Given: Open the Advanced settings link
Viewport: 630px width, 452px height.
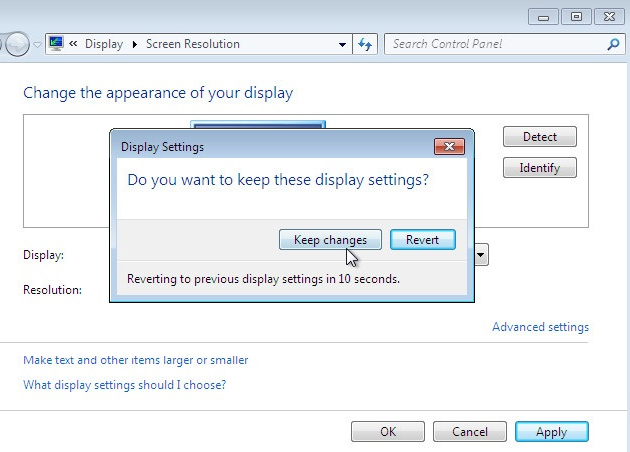Looking at the screenshot, I should pos(540,327).
